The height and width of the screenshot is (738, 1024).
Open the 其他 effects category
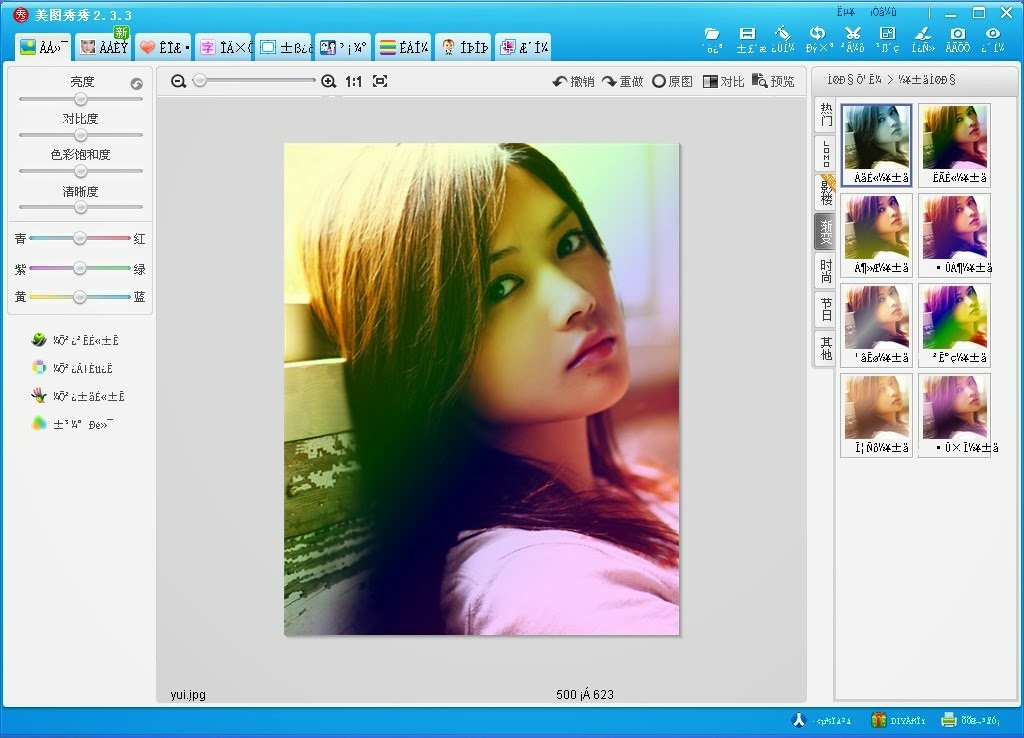click(x=826, y=348)
